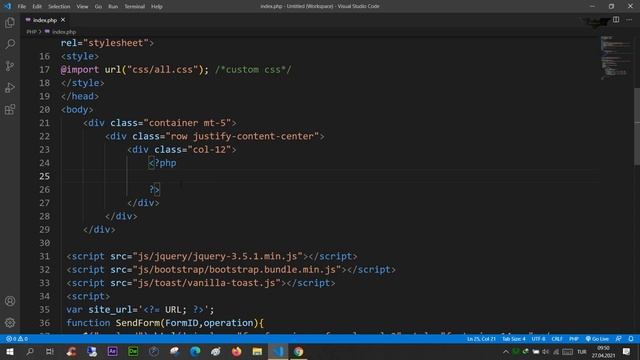This screenshot has width=640, height=360.
Task: Open the notifications bell in status bar
Action: click(631, 339)
